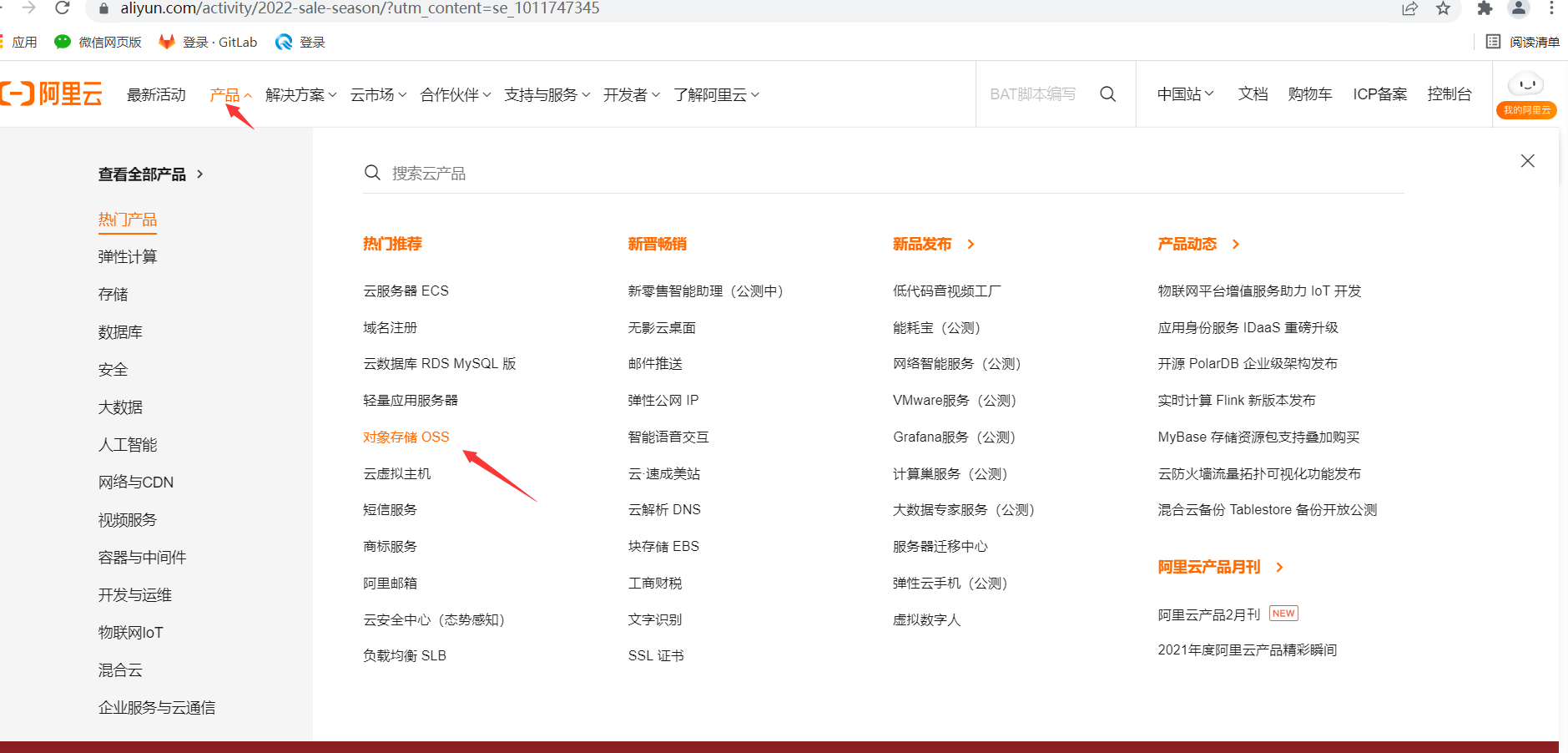
Task: Select 安全 category in sidebar
Action: [x=113, y=370]
